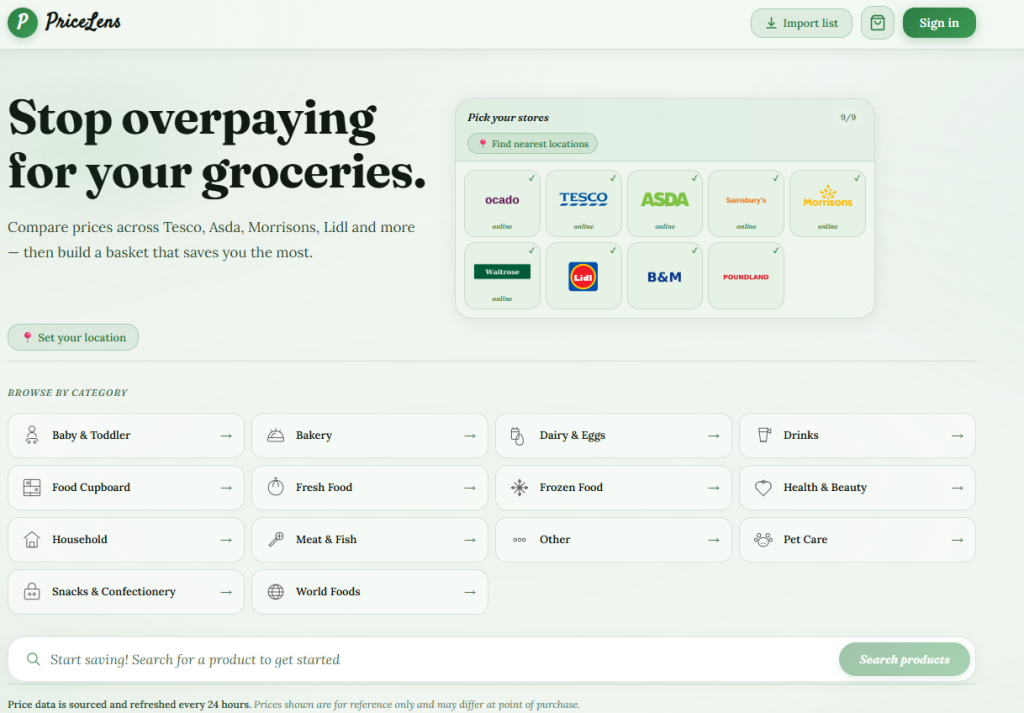Browse the World Foods category
This screenshot has height=713, width=1024.
(x=370, y=592)
